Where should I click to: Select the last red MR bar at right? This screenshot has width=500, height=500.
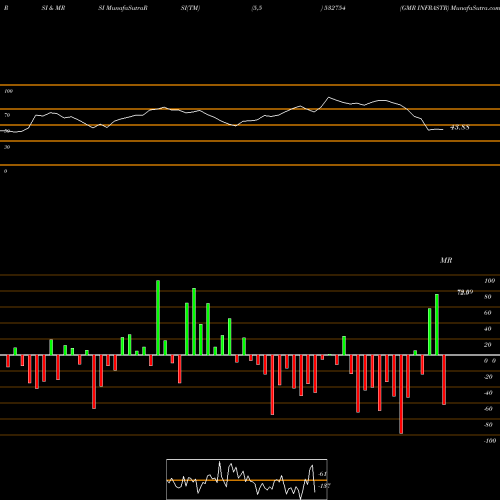(444, 380)
